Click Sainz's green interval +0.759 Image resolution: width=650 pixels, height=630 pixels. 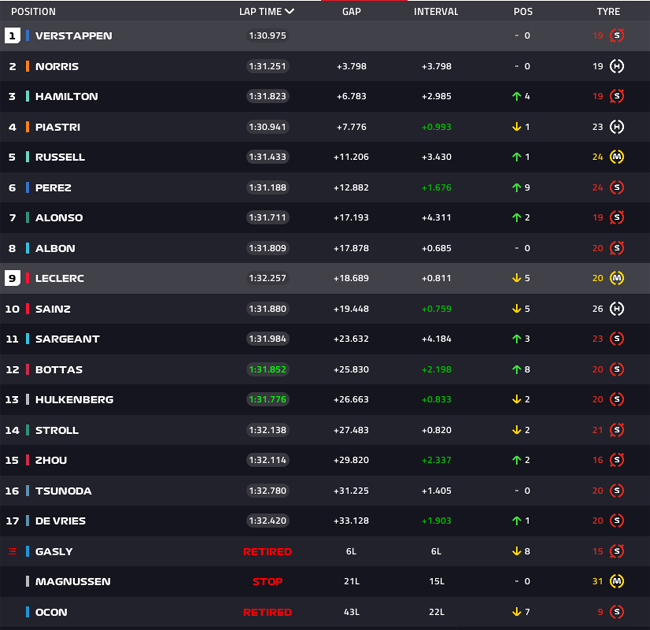pyautogui.click(x=437, y=309)
